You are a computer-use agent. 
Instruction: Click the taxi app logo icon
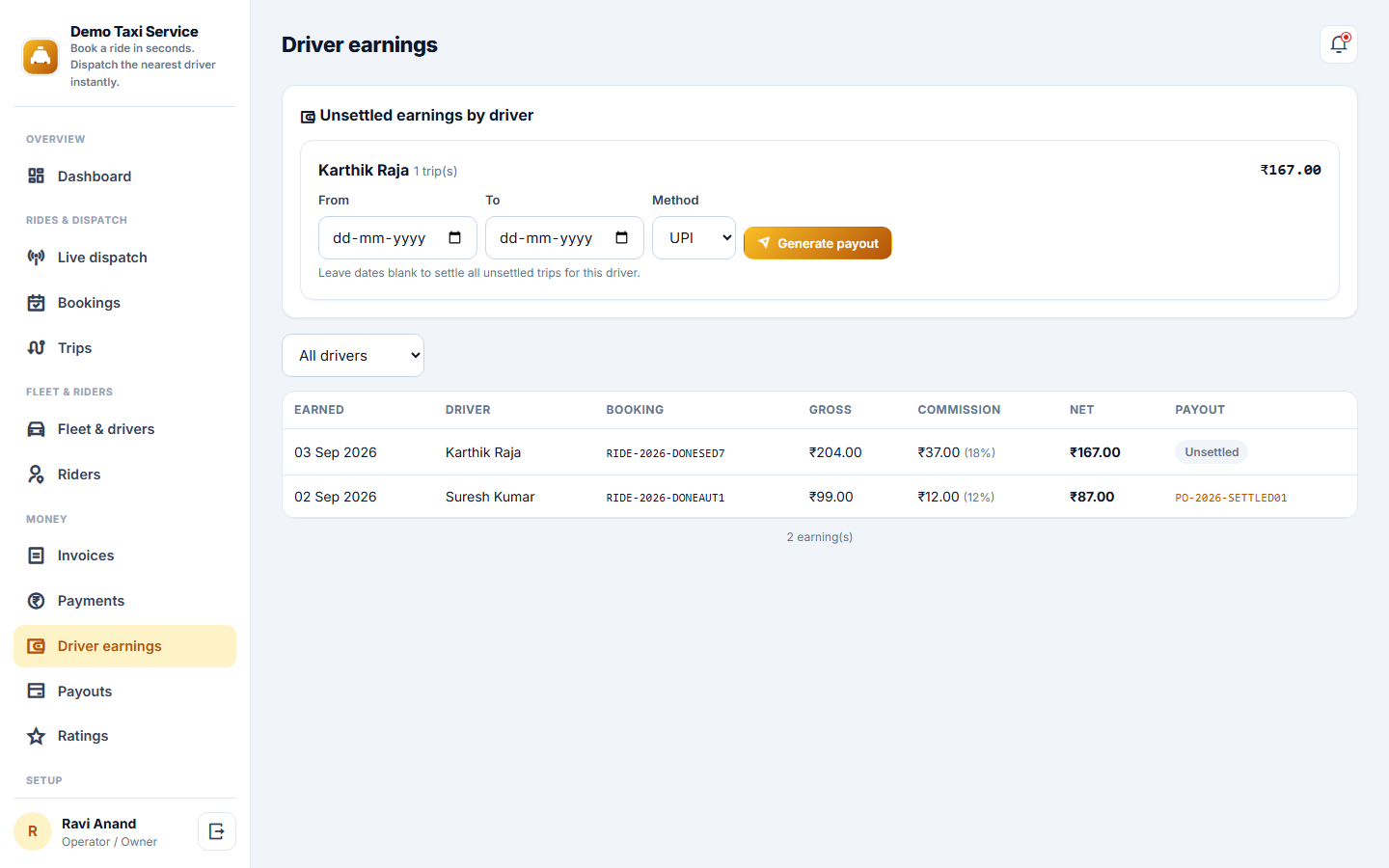coord(41,57)
